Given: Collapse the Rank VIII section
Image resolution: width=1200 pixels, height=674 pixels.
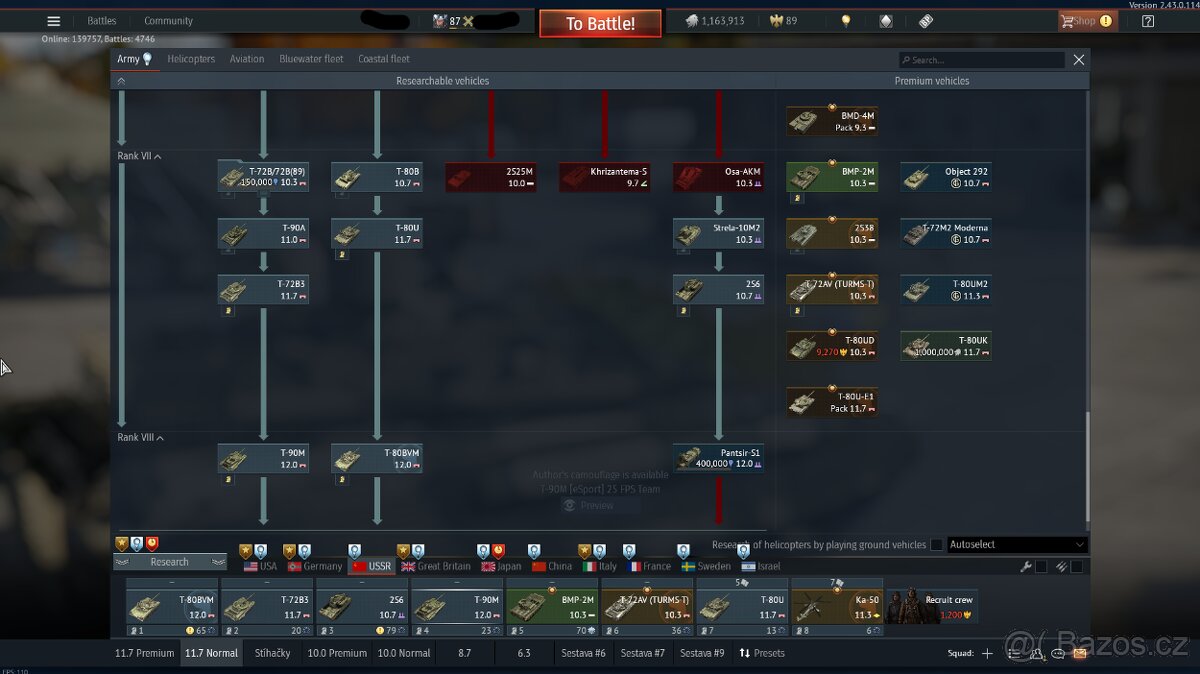Looking at the screenshot, I should (x=140, y=438).
